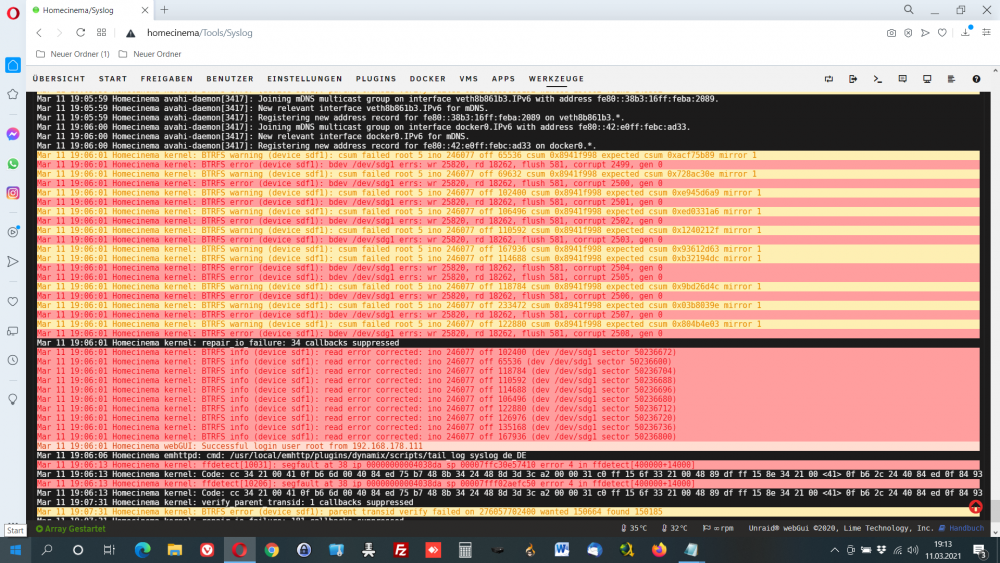The width and height of the screenshot is (1000, 563).
Task: Click the not-secure warning triangle icon
Action: pos(131,33)
